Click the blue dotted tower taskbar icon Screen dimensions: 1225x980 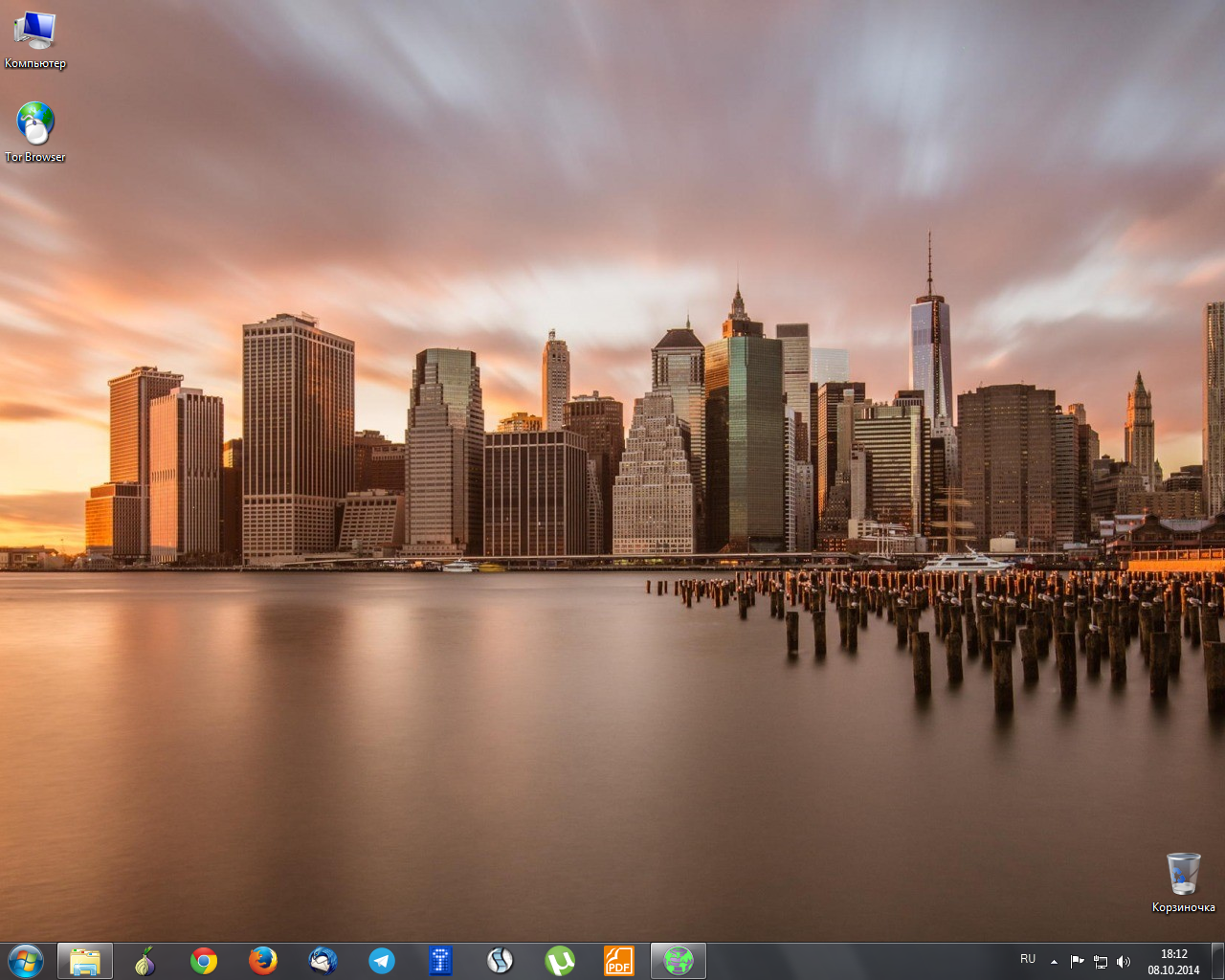[x=440, y=961]
